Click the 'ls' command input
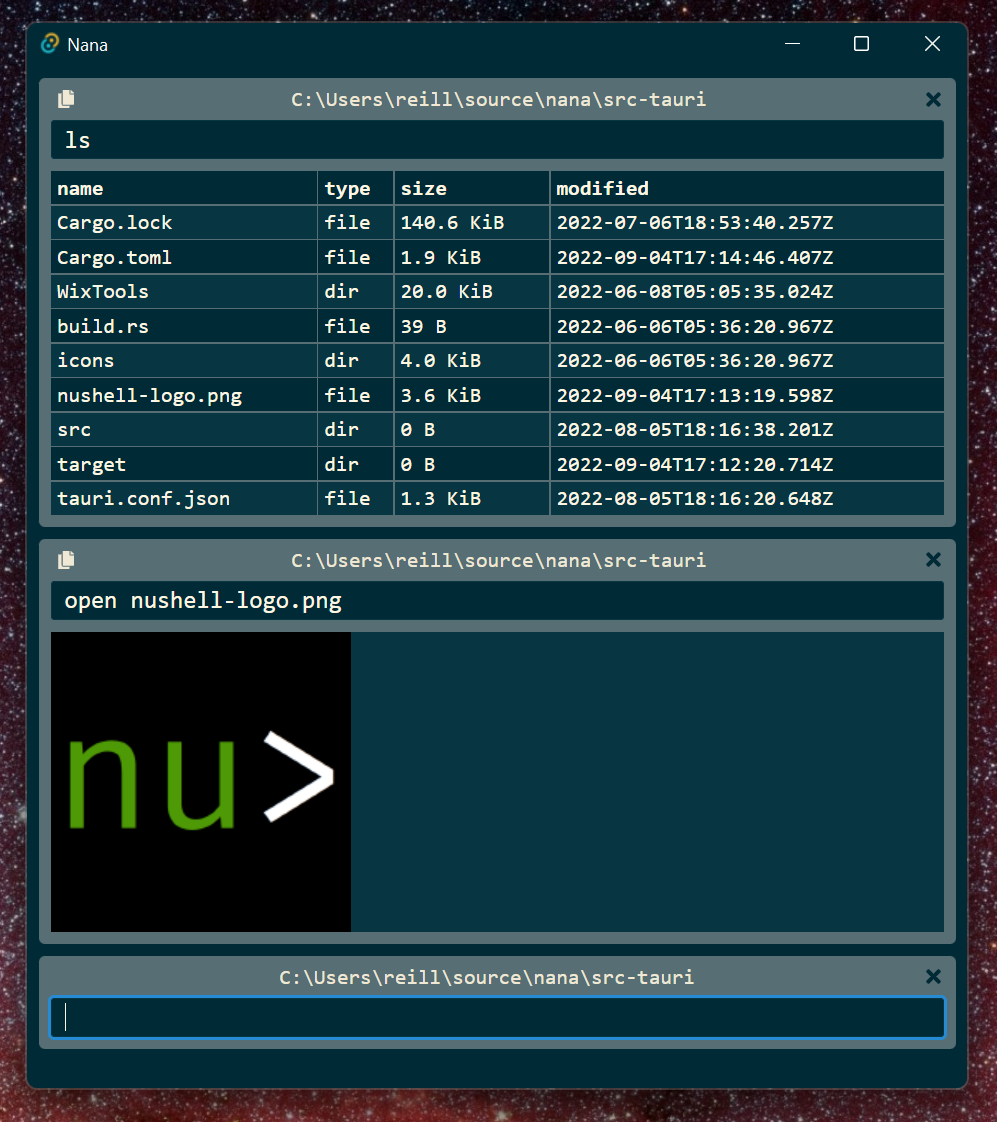Viewport: 997px width, 1122px height. point(497,140)
